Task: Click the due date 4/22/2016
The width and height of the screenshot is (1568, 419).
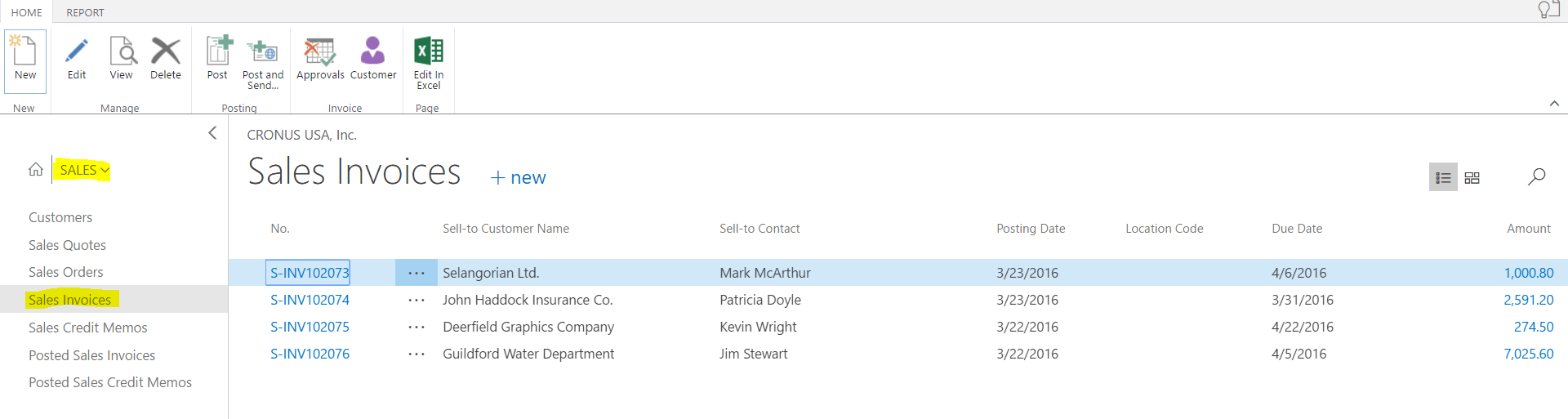Action: coord(1303,327)
